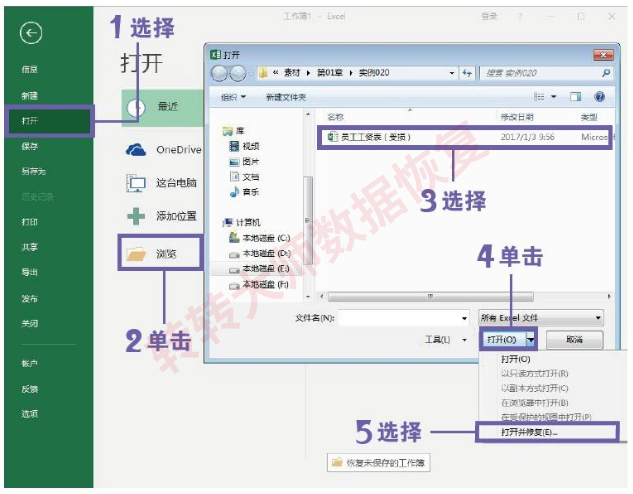
Task: Click the 第01章 breadcrumb segment
Action: pyautogui.click(x=330, y=73)
